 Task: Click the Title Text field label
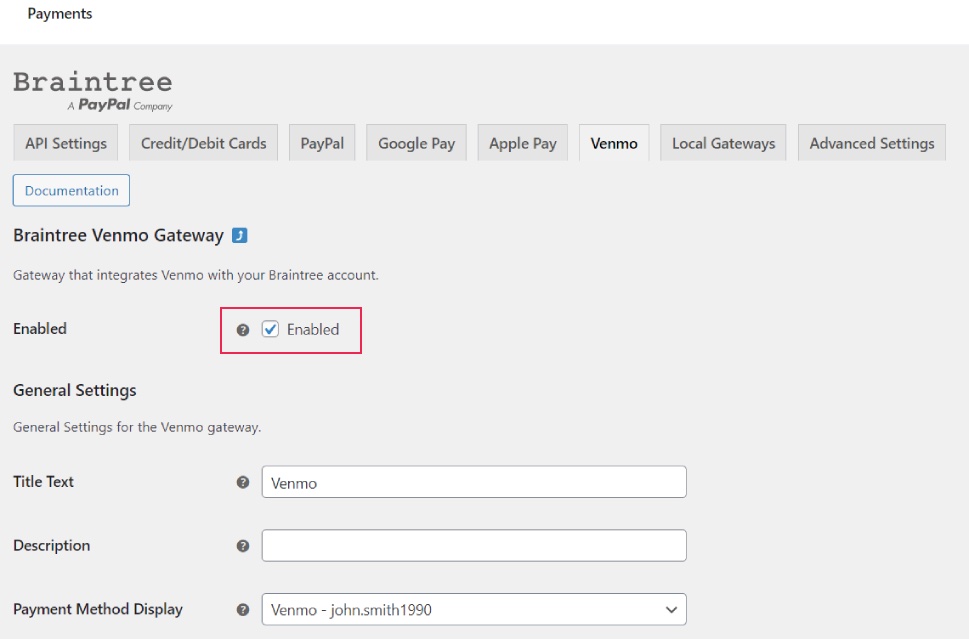43,482
